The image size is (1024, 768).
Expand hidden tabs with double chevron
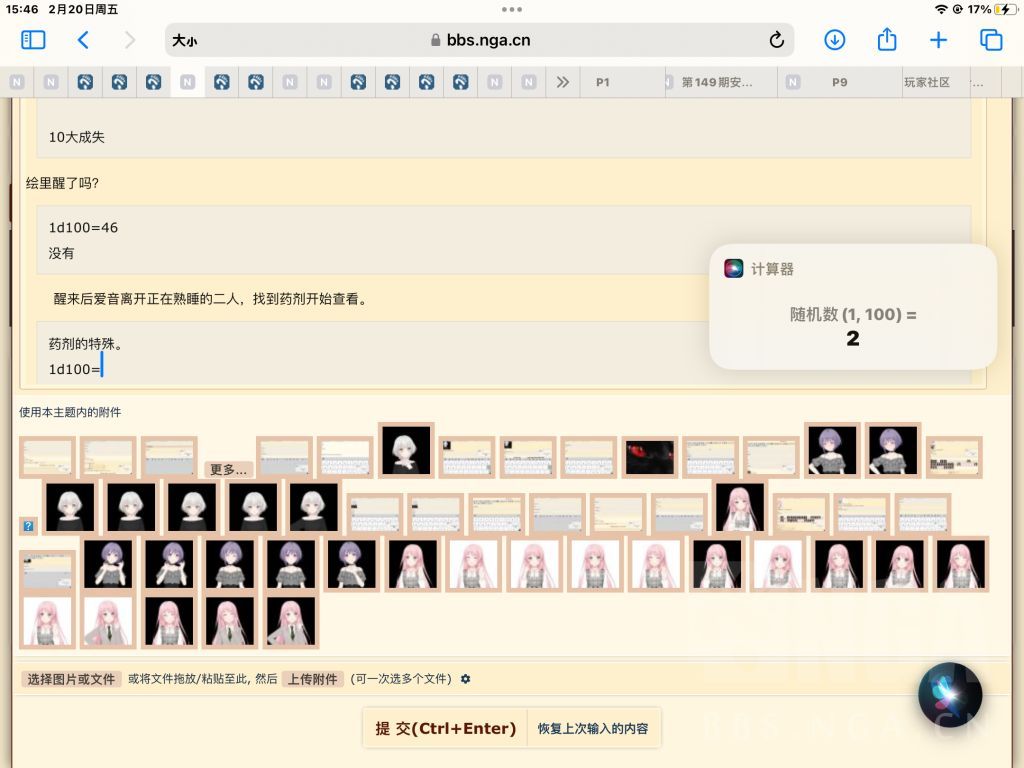562,82
